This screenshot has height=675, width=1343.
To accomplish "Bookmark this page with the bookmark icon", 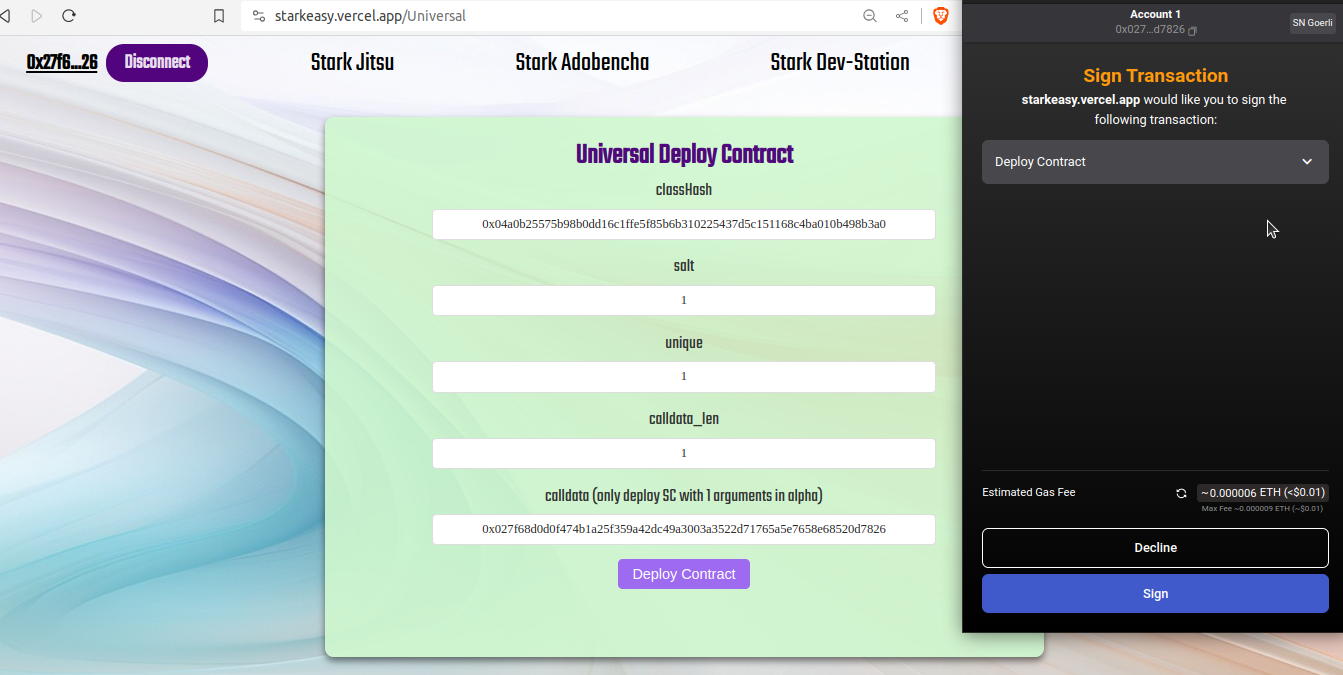I will tap(219, 16).
